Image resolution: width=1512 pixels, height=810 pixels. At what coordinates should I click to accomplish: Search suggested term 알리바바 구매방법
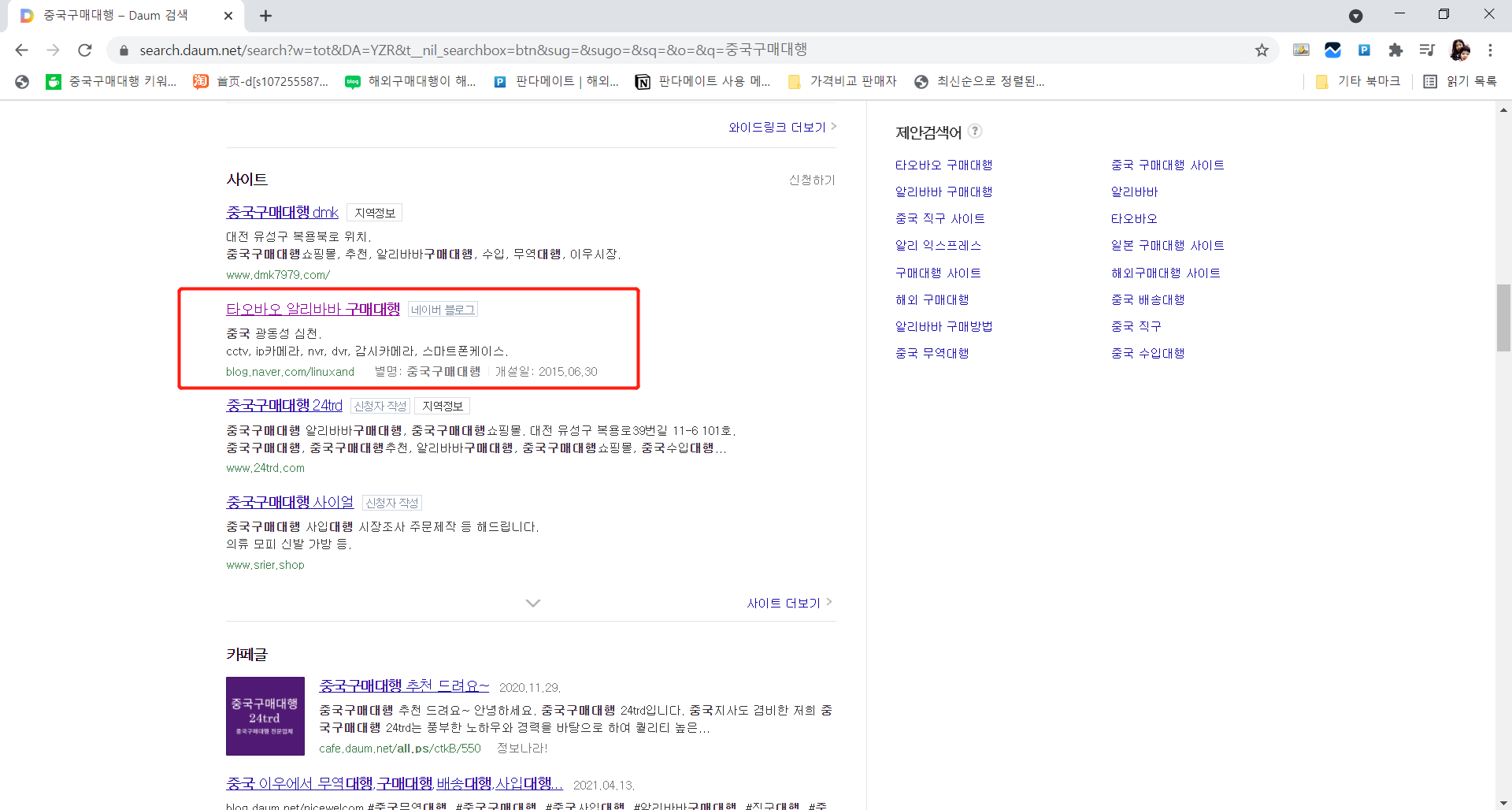click(x=943, y=326)
